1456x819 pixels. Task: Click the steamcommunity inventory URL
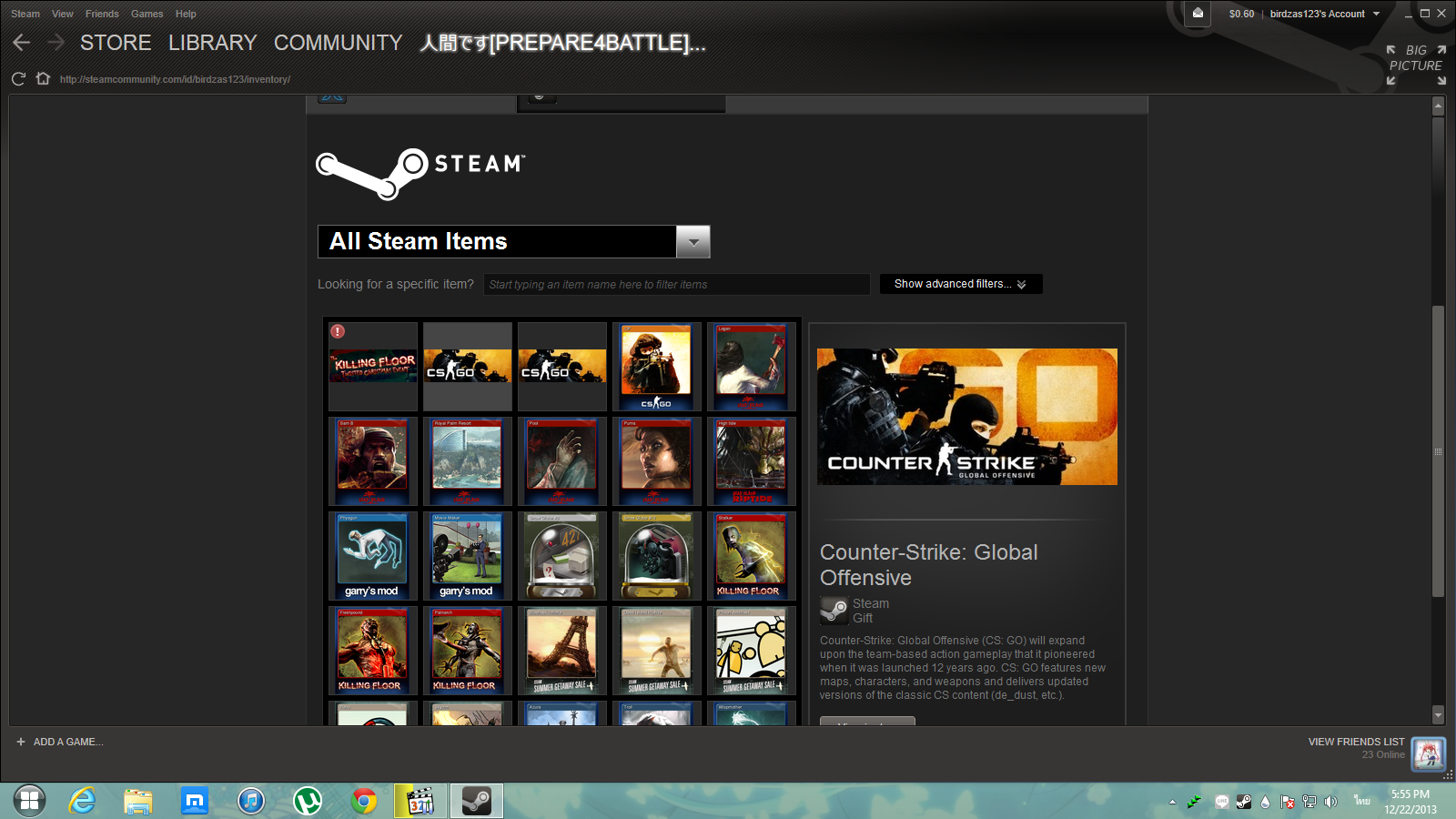175,79
